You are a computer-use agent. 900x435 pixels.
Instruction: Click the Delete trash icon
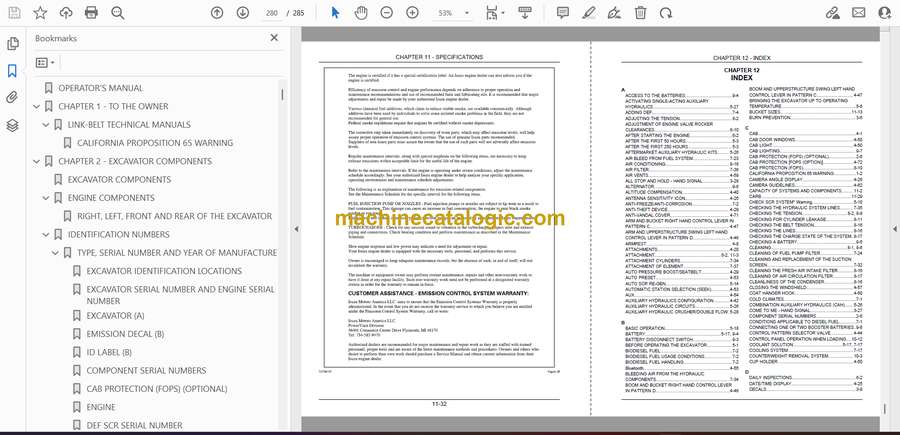coord(641,13)
